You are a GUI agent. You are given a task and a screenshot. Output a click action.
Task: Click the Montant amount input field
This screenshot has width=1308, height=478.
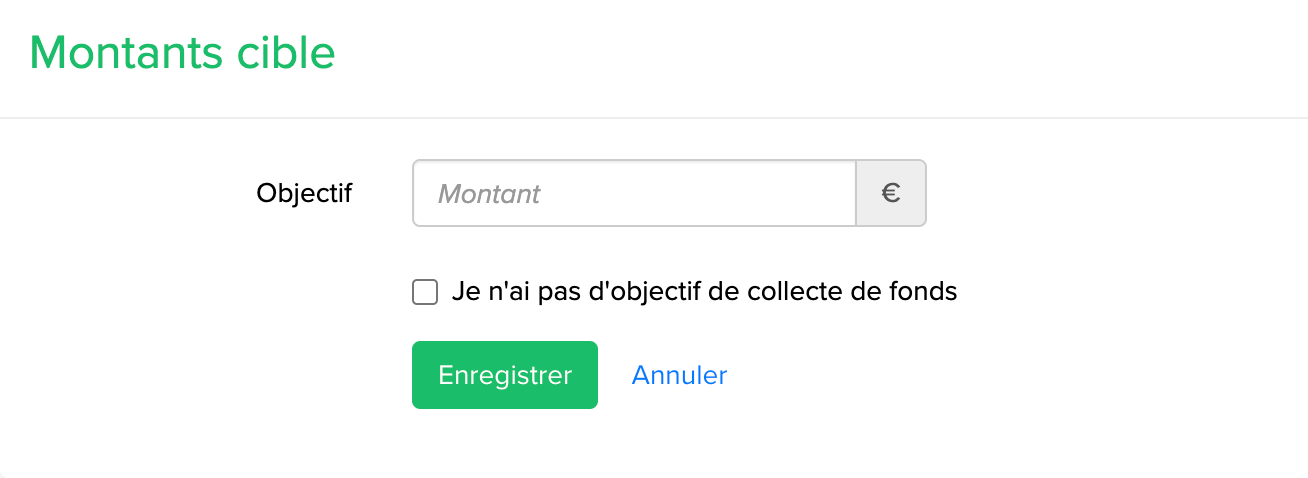point(634,193)
